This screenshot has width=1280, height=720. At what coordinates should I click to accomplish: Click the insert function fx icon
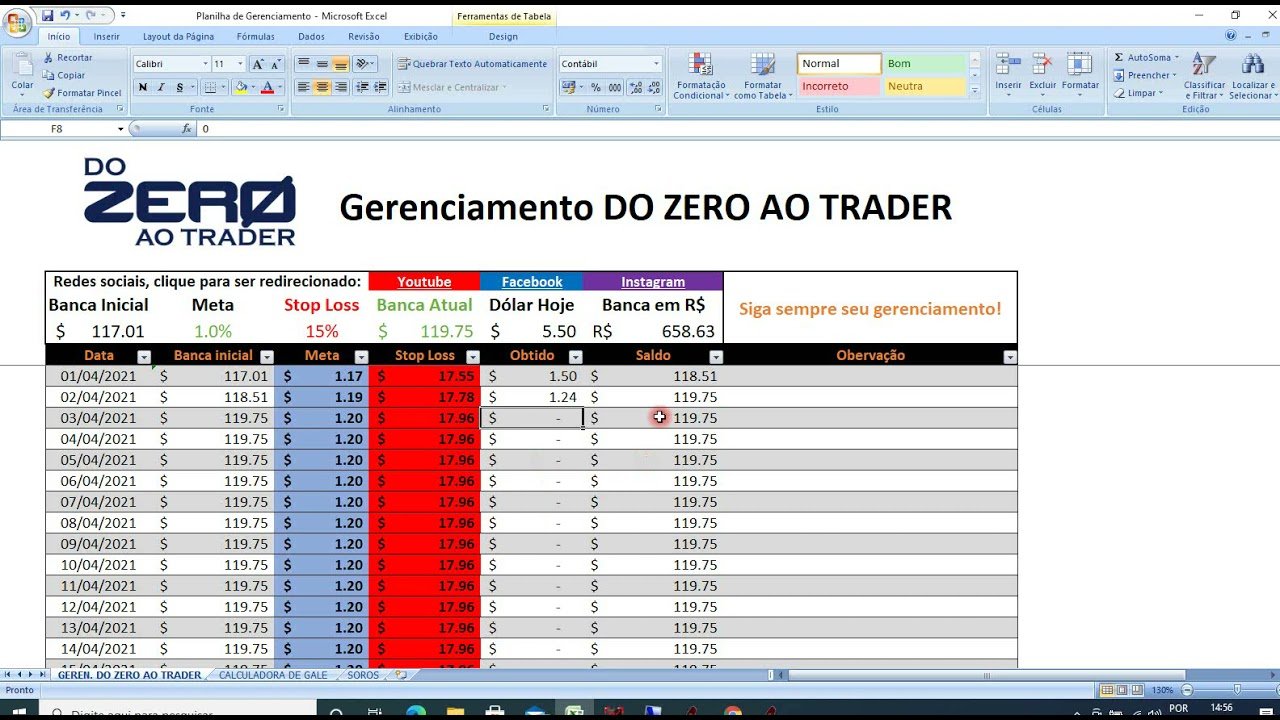(187, 129)
